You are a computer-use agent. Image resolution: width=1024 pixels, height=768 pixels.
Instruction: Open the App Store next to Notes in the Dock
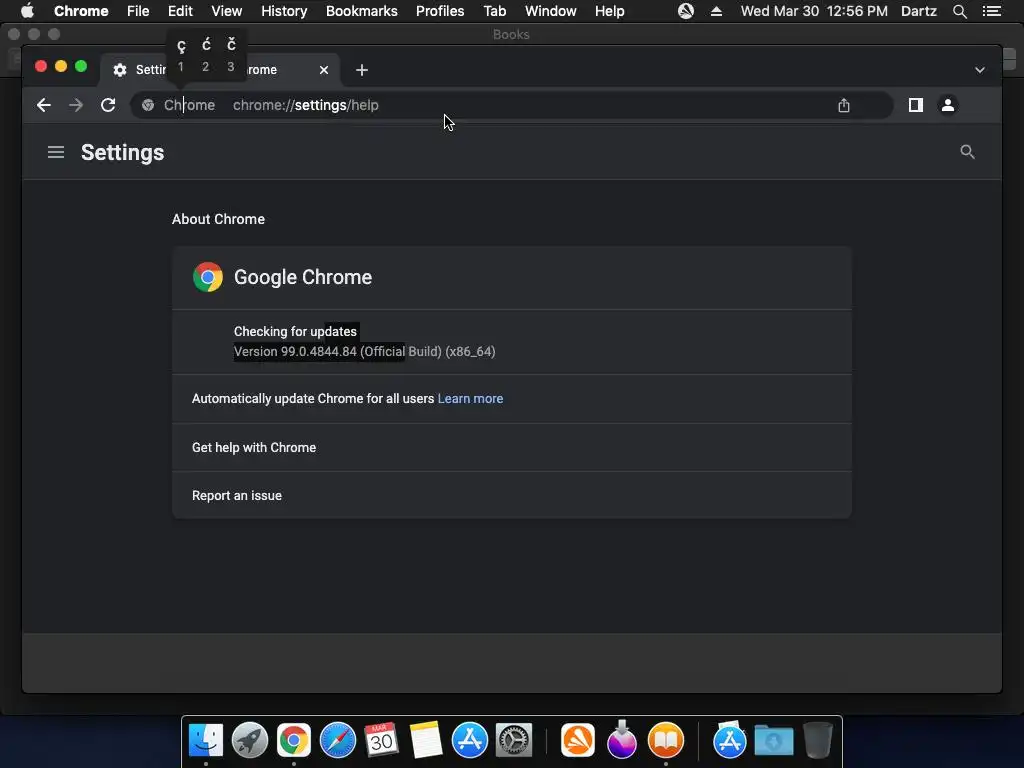(470, 741)
